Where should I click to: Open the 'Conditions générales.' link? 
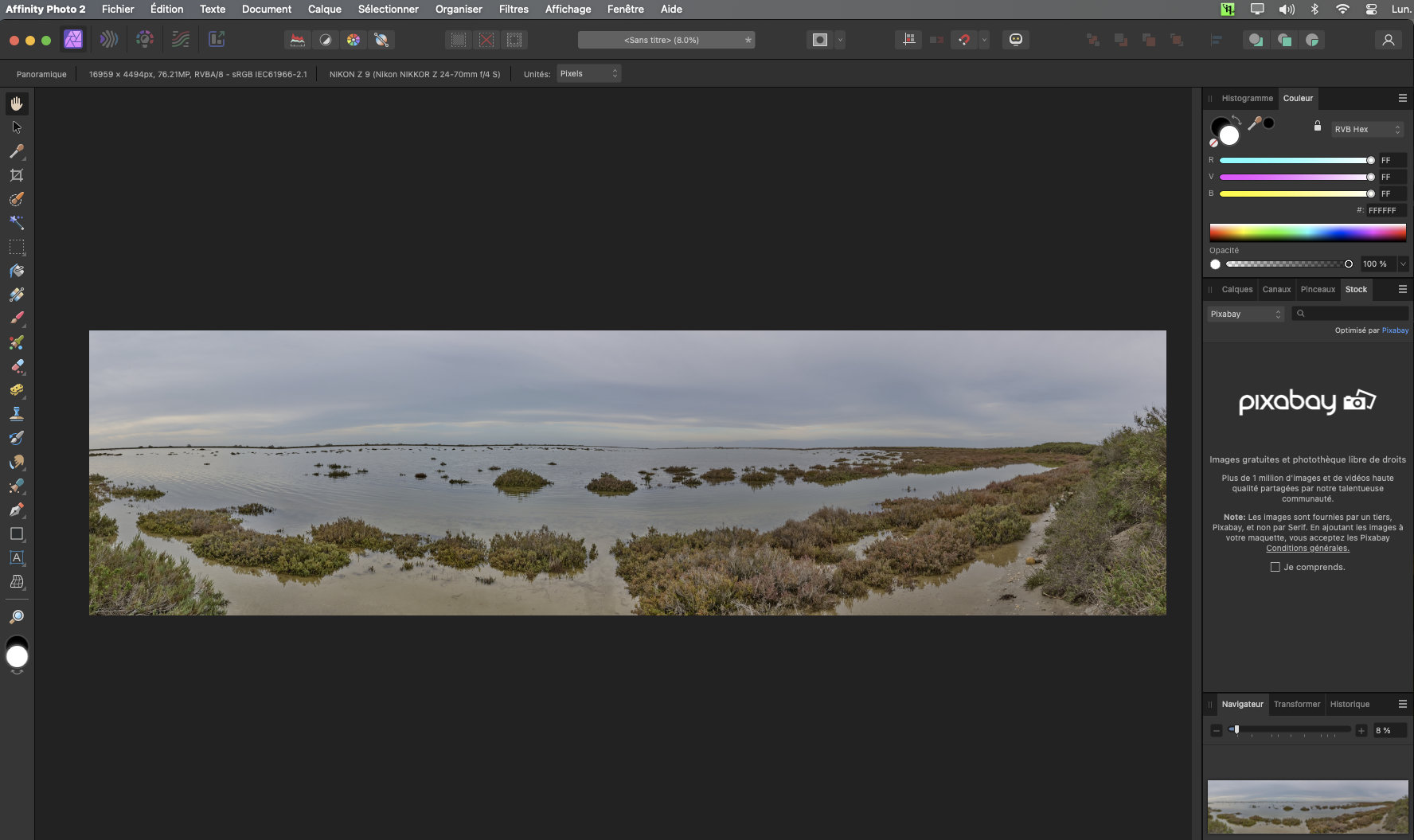(1307, 548)
